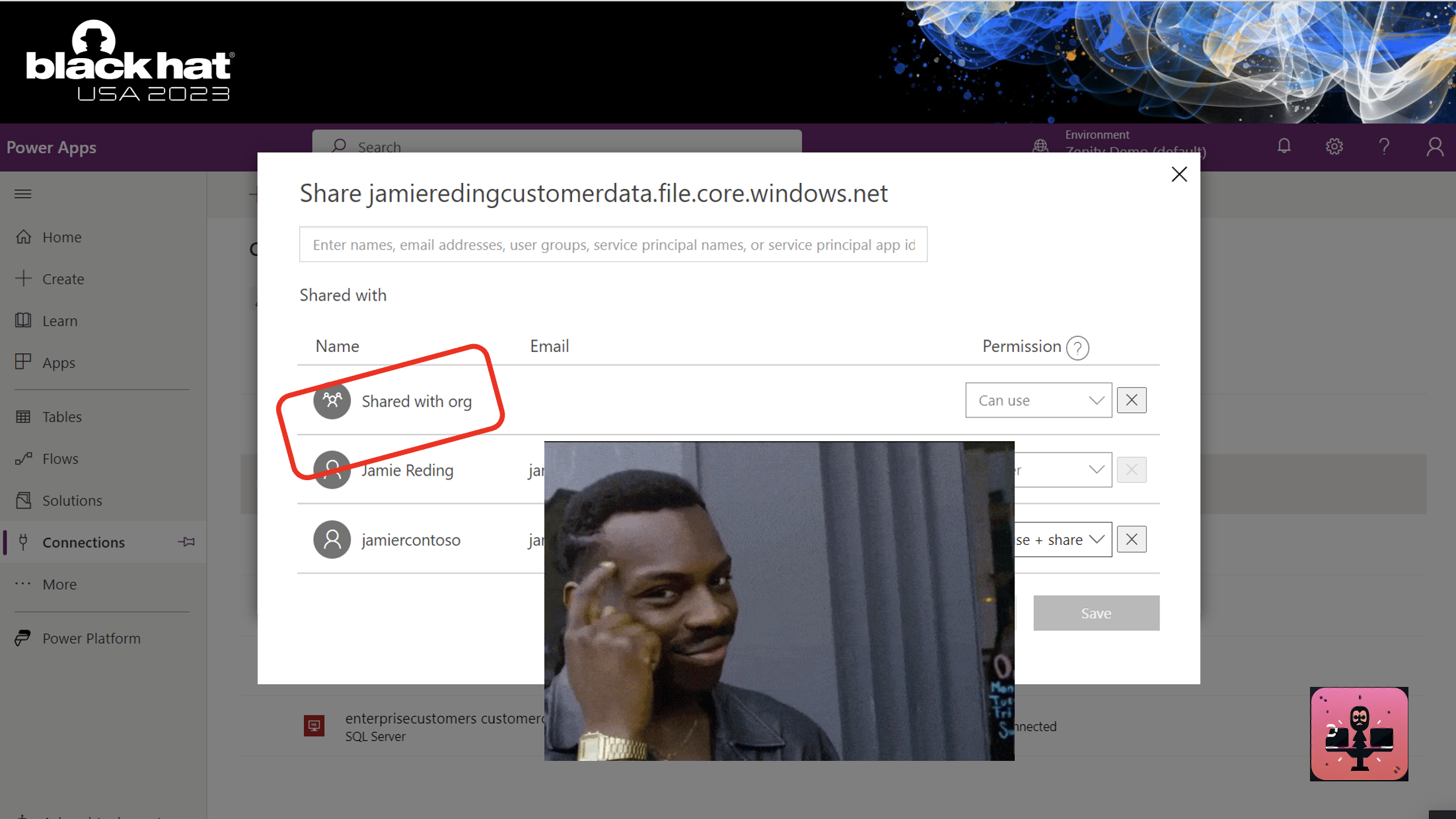Image resolution: width=1456 pixels, height=819 pixels.
Task: Click the name/email input field
Action: [612, 244]
